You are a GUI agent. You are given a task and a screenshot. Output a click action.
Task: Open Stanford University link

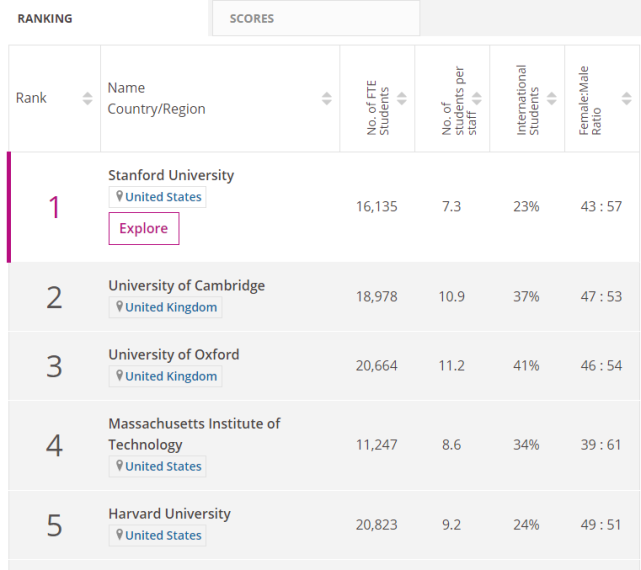[x=171, y=175]
